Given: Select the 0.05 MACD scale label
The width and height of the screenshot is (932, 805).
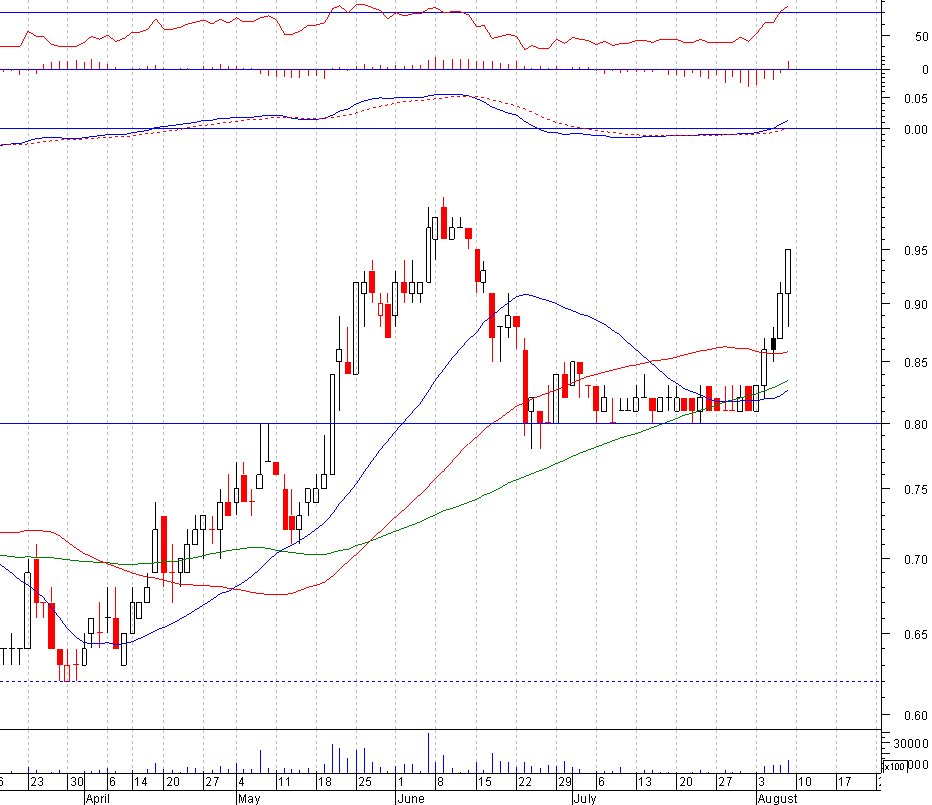Looking at the screenshot, I should click(915, 99).
